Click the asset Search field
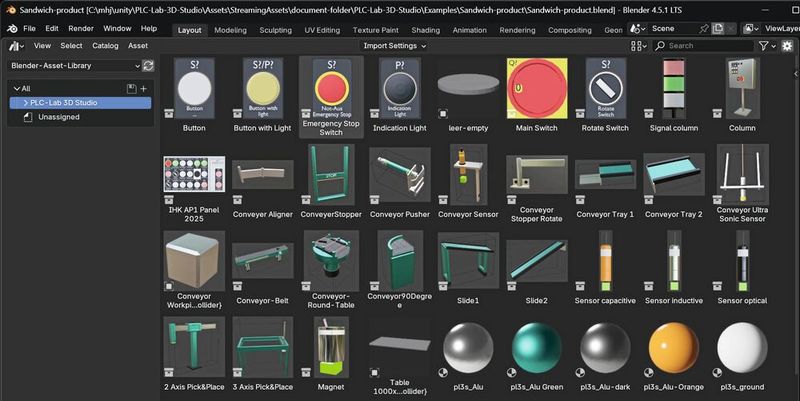 coord(703,46)
